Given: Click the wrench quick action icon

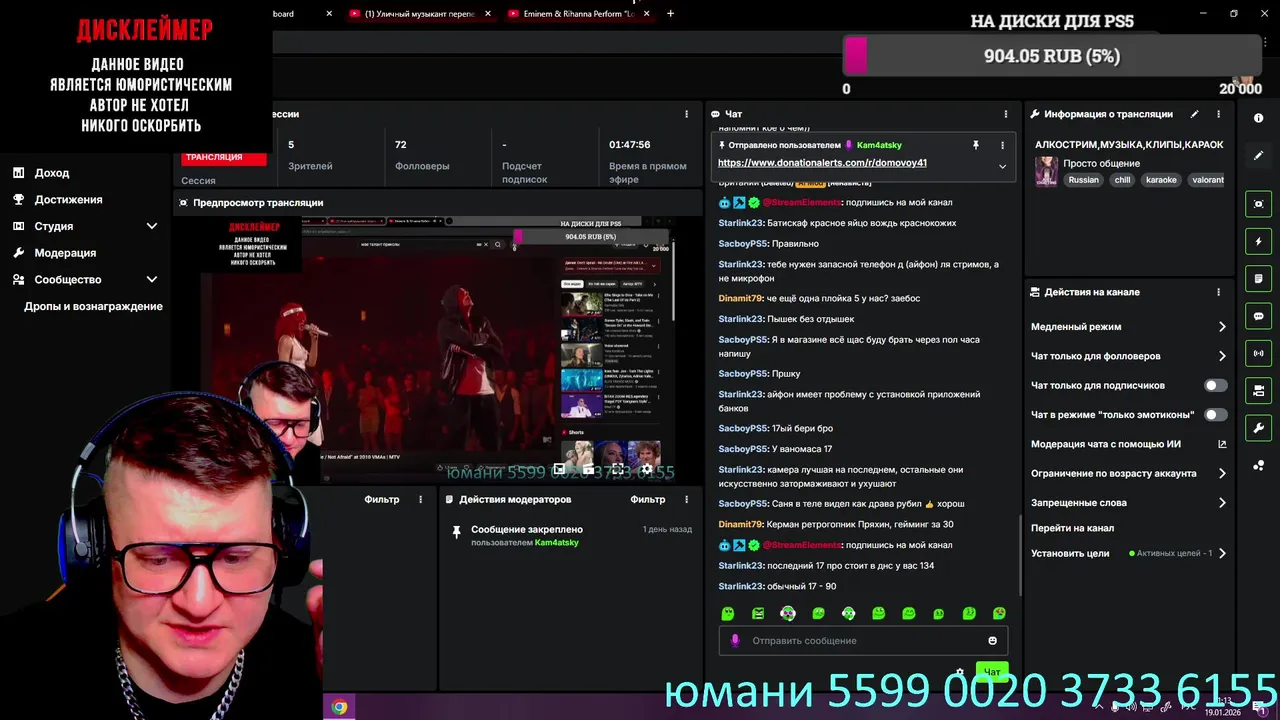Looking at the screenshot, I should pyautogui.click(x=1258, y=428).
